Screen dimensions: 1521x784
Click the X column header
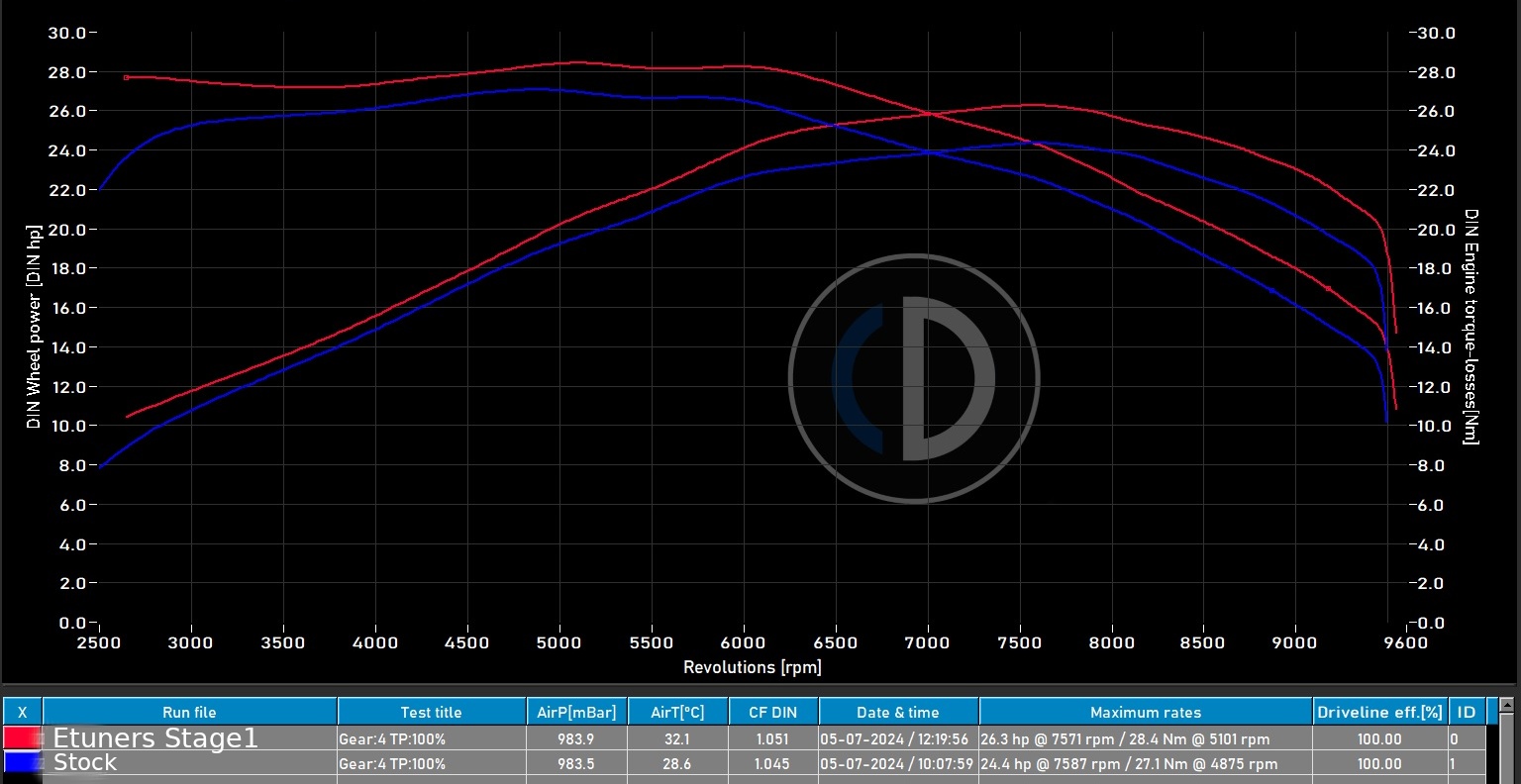[22, 712]
